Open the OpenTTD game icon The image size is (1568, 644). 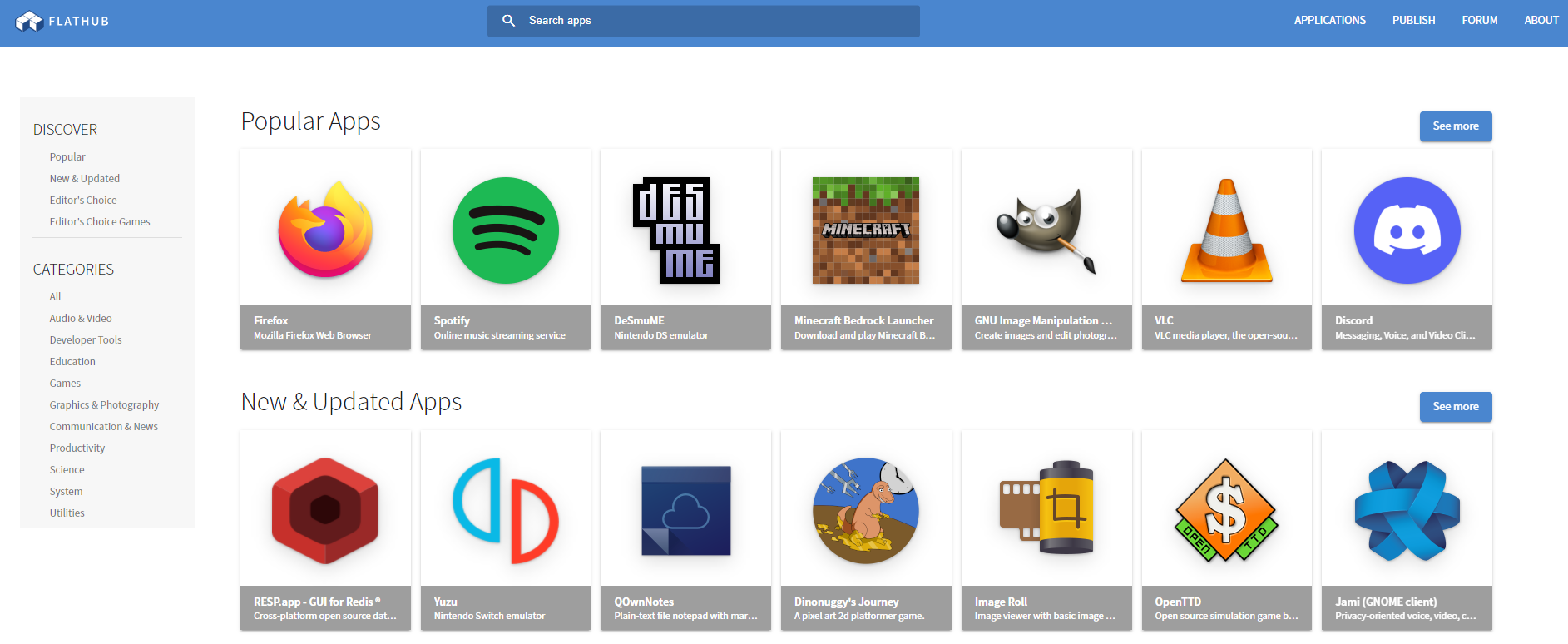click(1227, 511)
